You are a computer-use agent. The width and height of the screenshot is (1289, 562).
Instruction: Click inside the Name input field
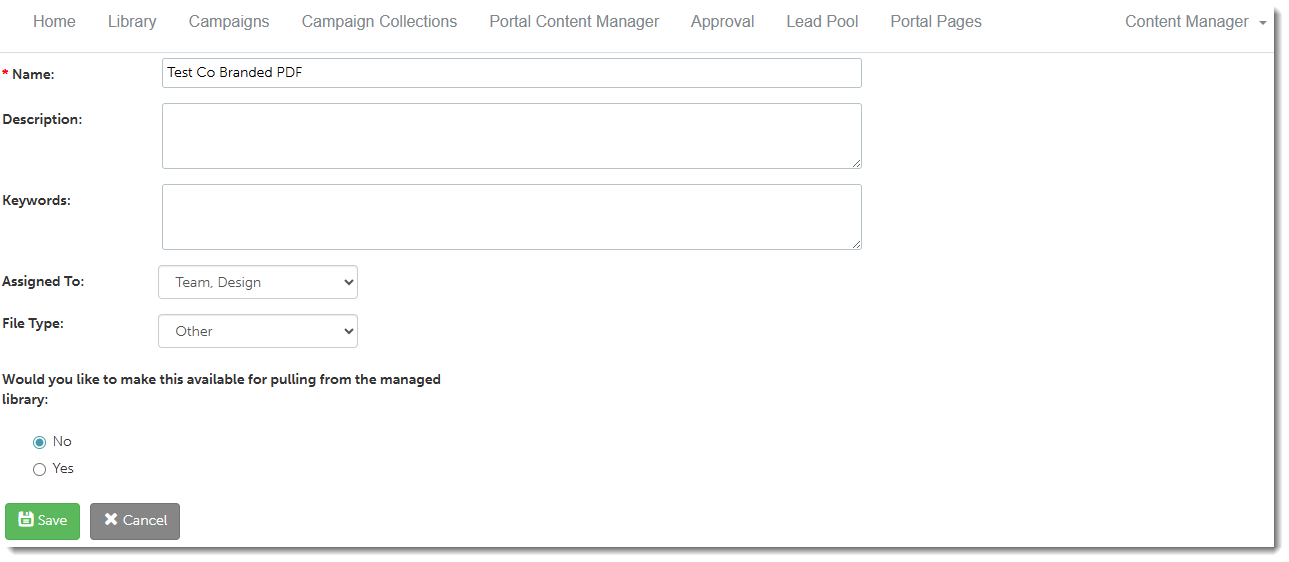[x=511, y=73]
